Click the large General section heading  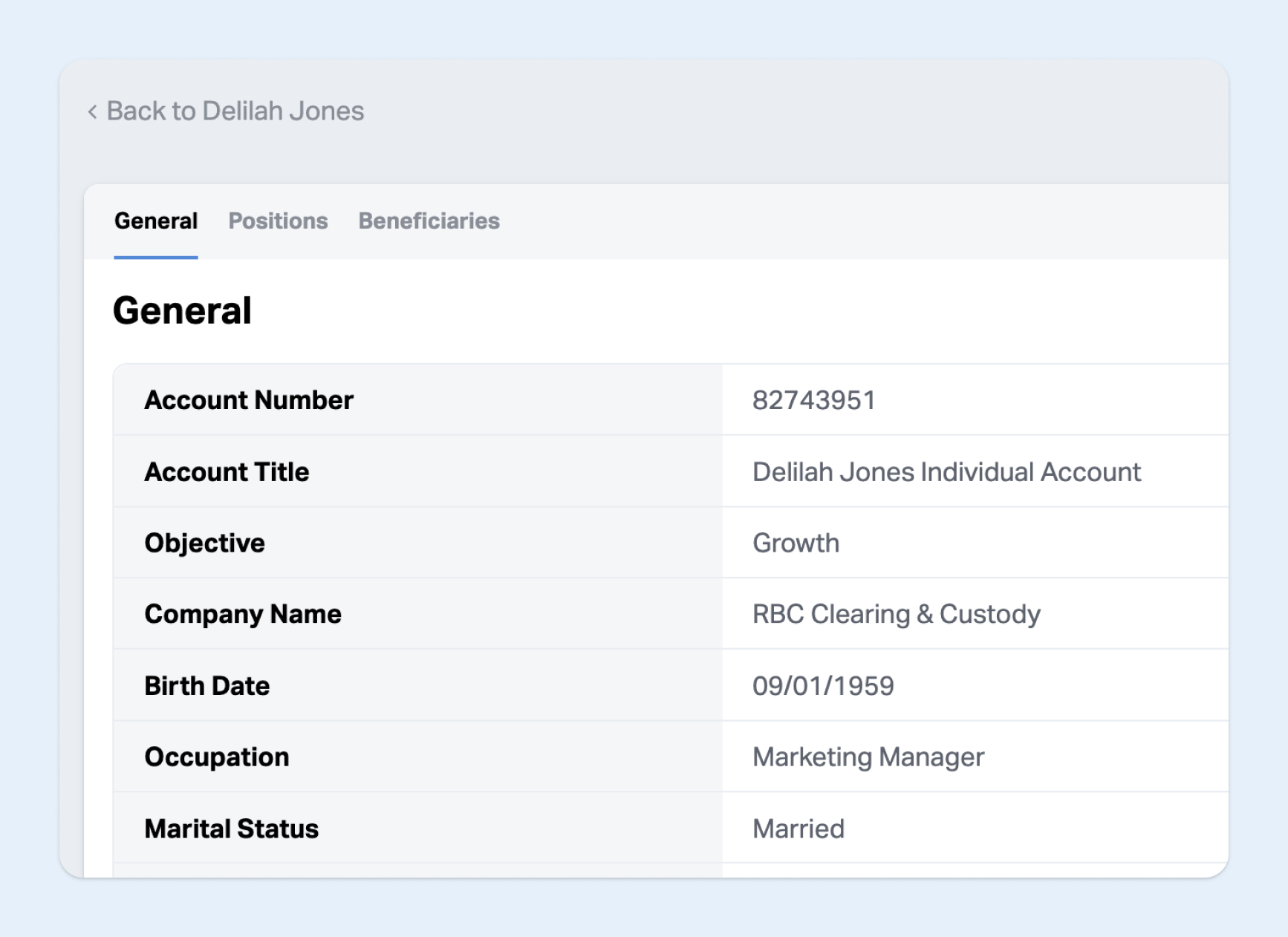[x=182, y=310]
